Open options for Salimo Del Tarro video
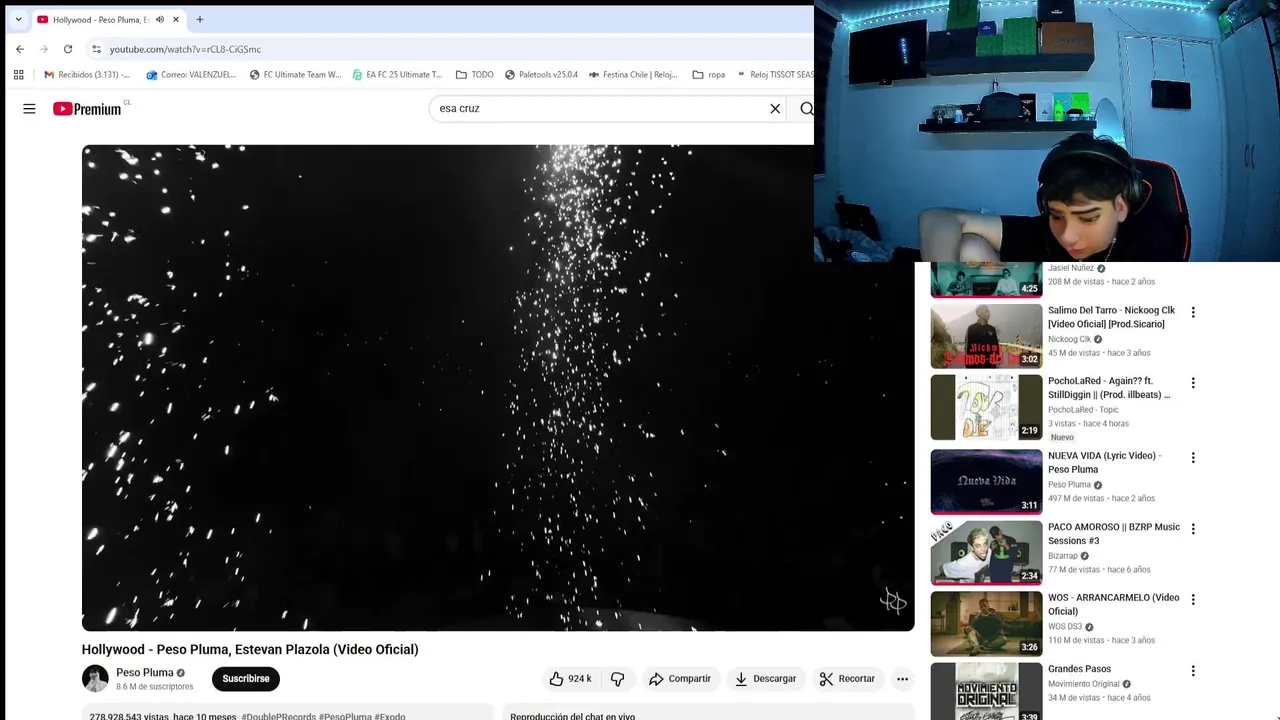Image resolution: width=1280 pixels, height=720 pixels. (1192, 312)
